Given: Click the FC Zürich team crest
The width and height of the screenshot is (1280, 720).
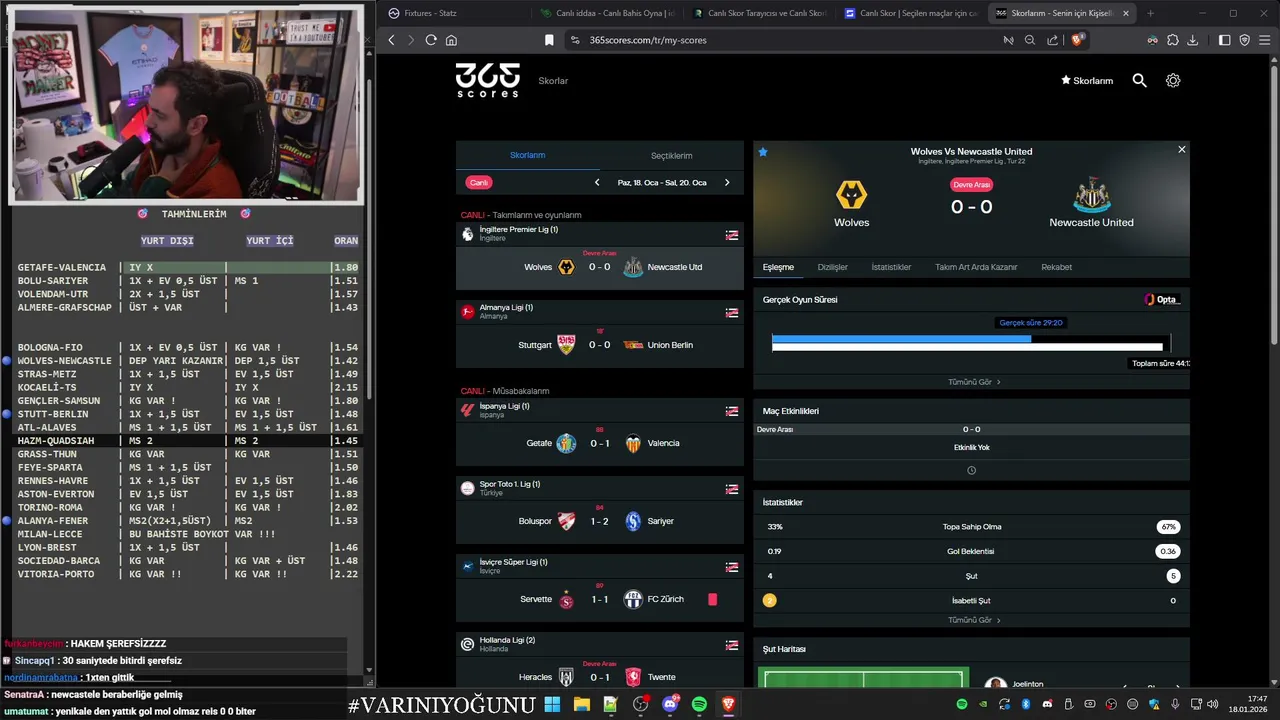Looking at the screenshot, I should coord(633,599).
